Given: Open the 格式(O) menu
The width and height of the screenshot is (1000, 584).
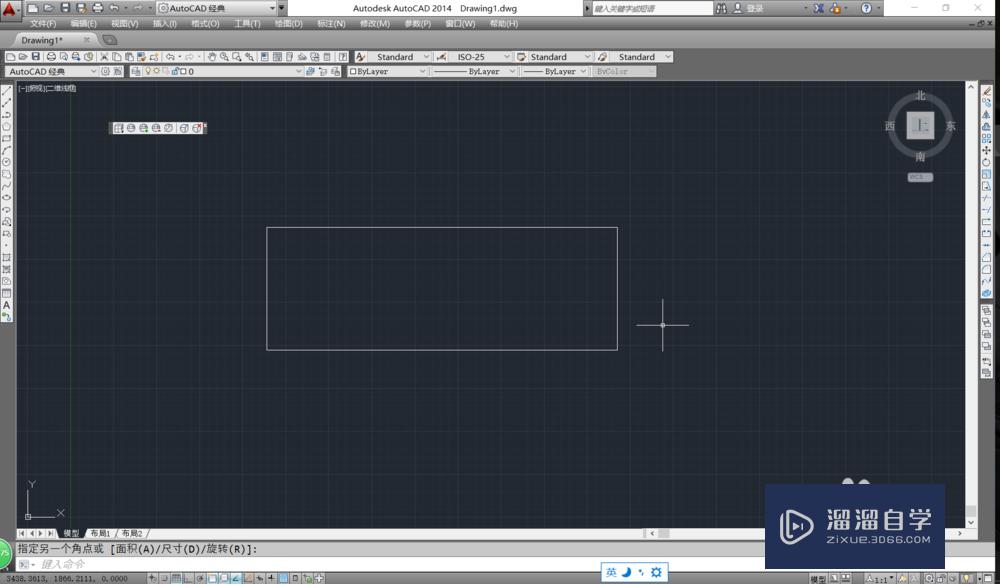Looking at the screenshot, I should [x=205, y=24].
